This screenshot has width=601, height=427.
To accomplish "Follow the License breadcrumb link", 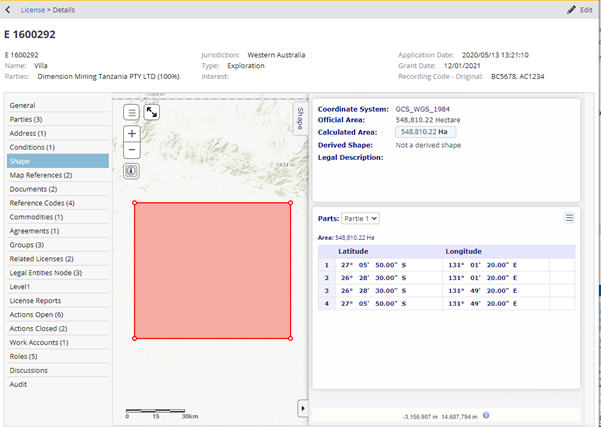I will (x=33, y=10).
